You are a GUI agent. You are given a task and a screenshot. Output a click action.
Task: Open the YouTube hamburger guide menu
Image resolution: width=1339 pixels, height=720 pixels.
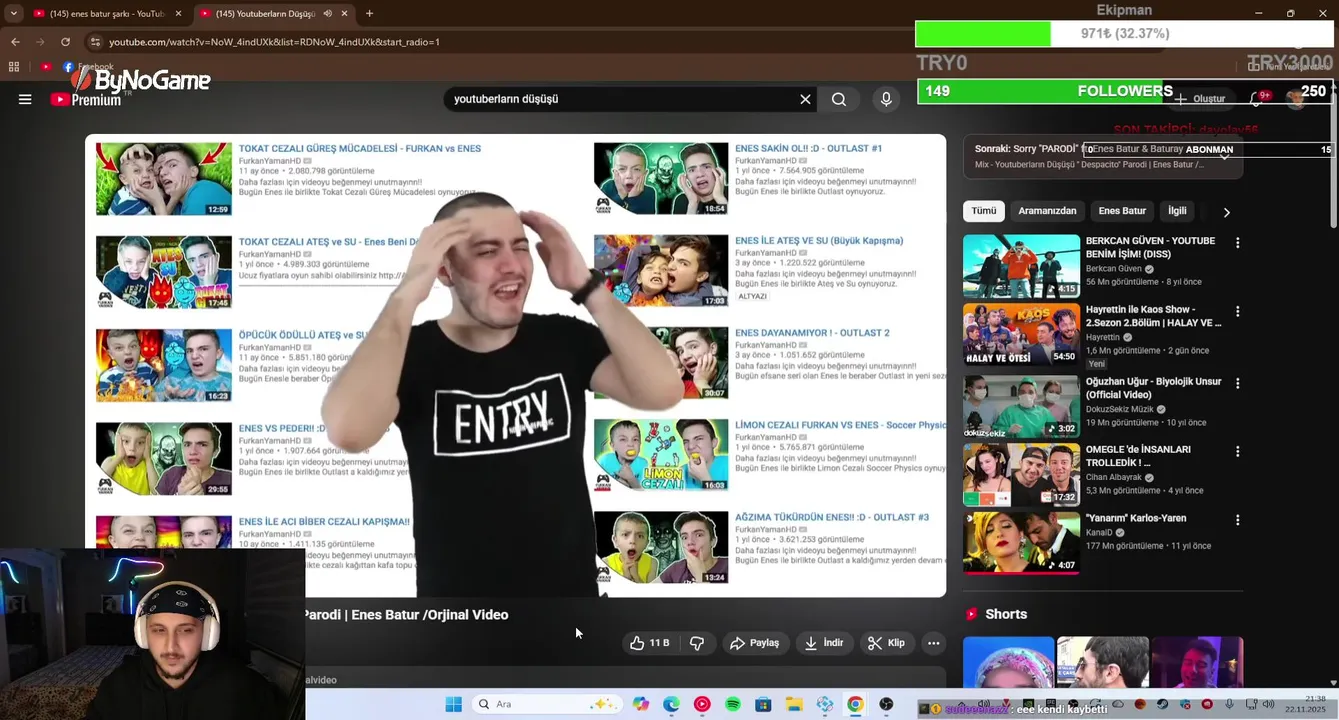[25, 99]
